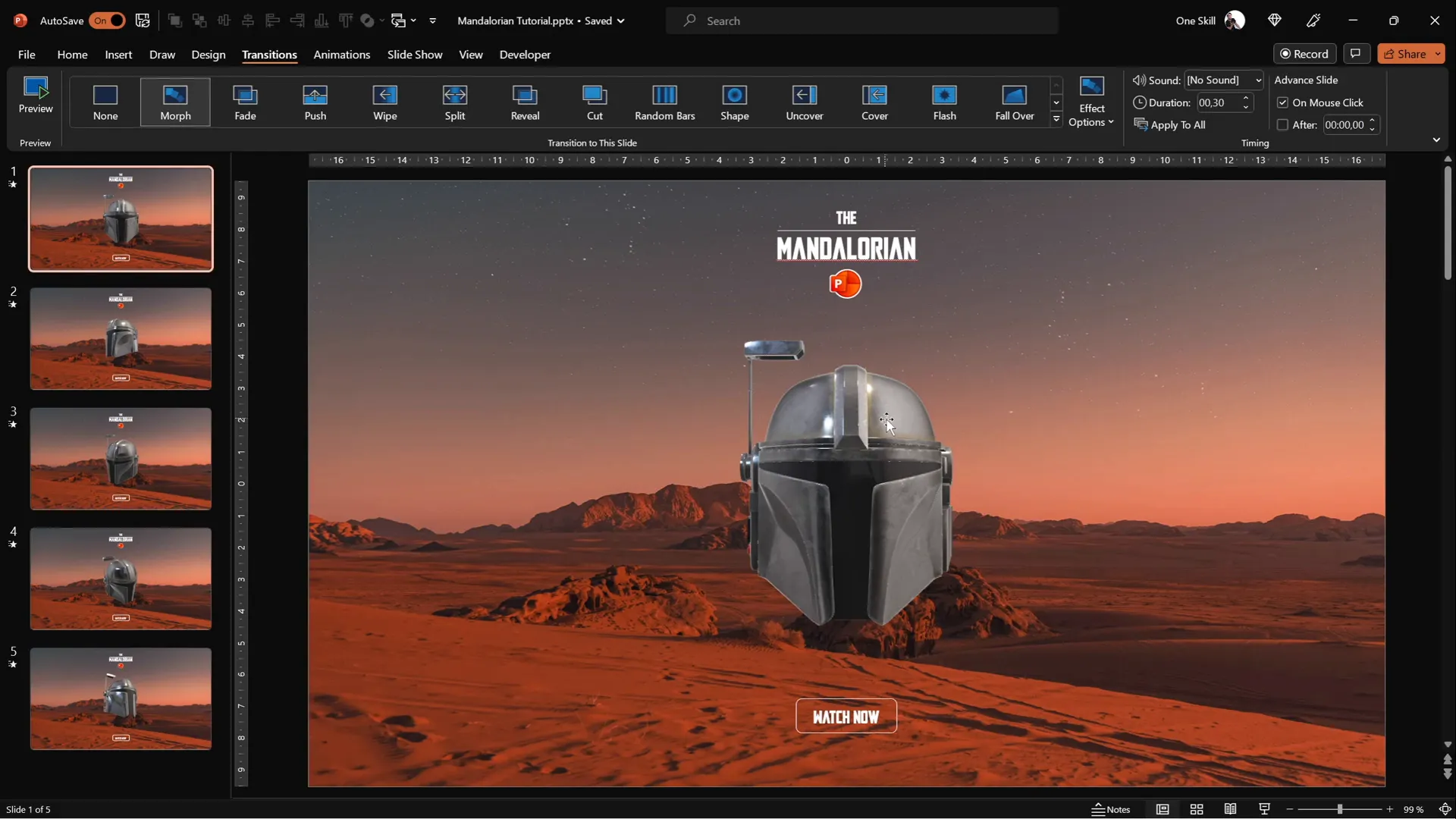Click the Duration input field
The height and width of the screenshot is (819, 1456).
(1216, 102)
